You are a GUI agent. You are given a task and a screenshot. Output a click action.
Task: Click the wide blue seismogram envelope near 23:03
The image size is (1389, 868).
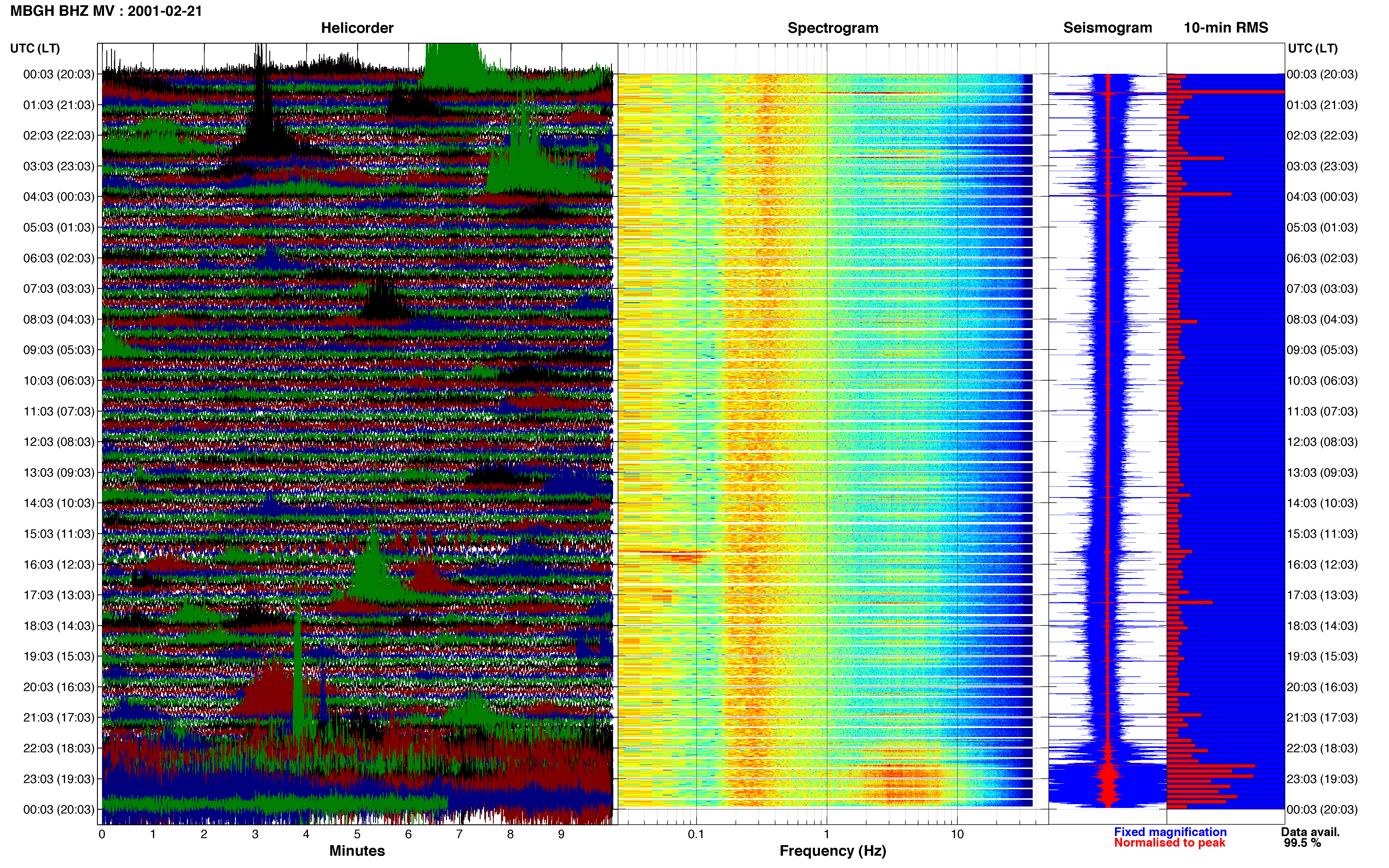[x=1108, y=784]
